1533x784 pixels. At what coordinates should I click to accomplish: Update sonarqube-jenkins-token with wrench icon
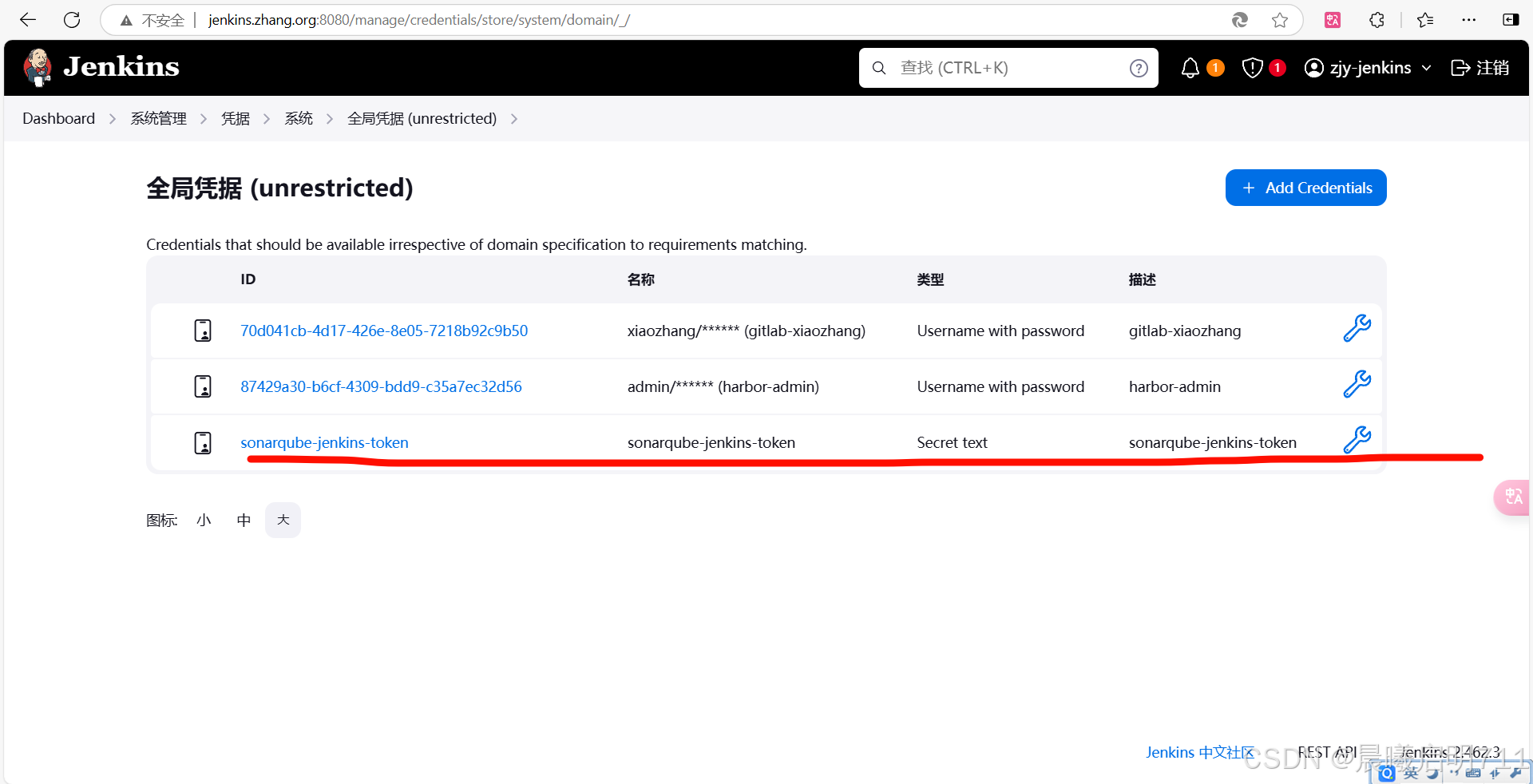1357,440
